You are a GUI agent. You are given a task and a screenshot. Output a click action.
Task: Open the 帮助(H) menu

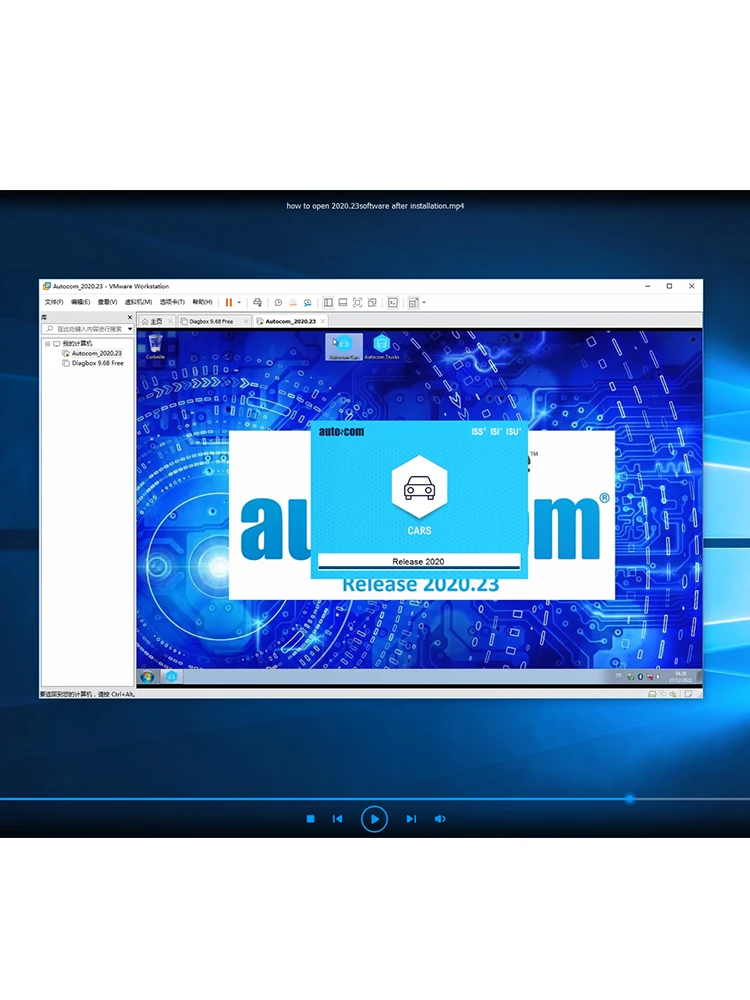pyautogui.click(x=202, y=302)
